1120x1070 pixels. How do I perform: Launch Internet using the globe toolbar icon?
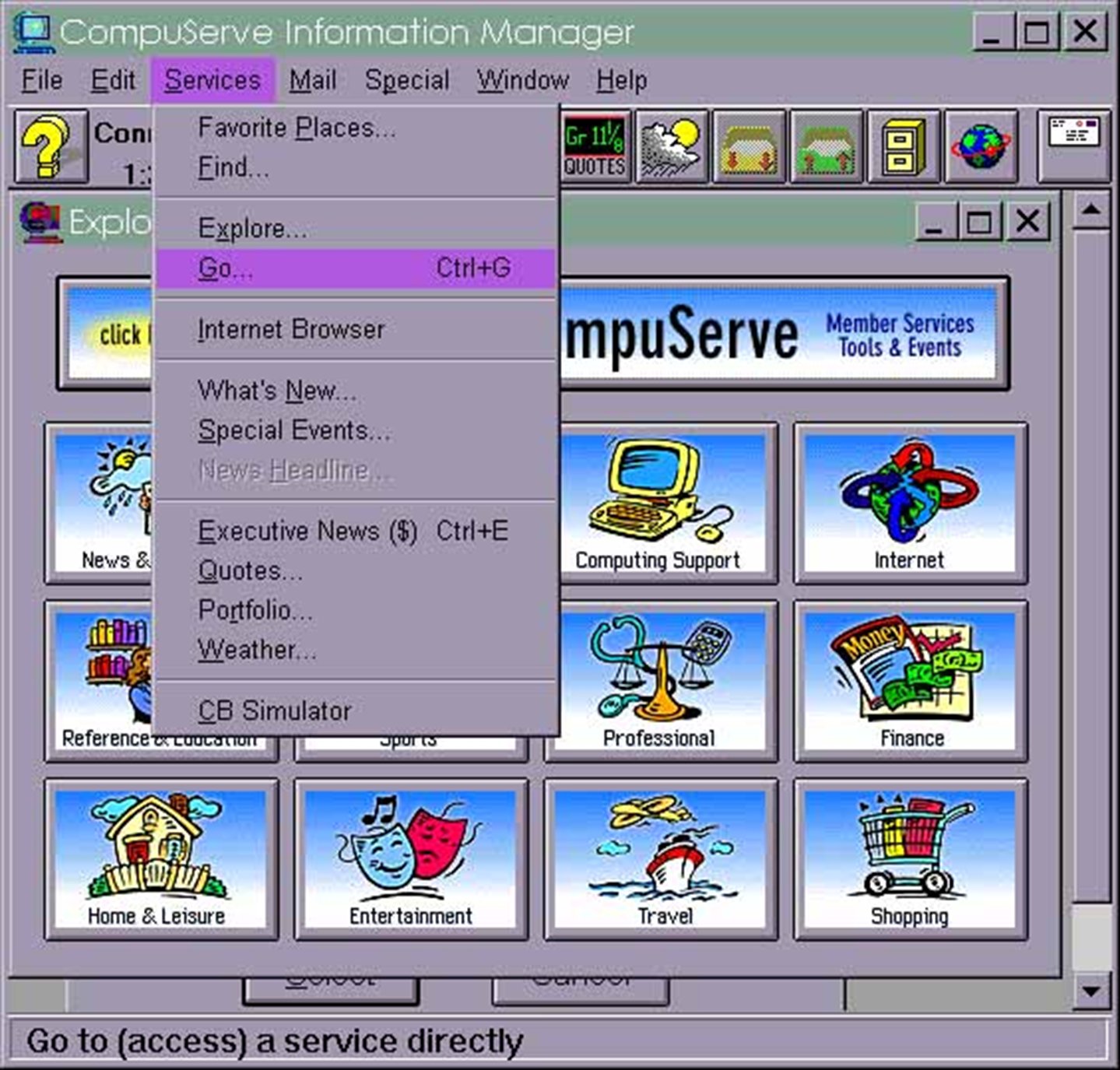tap(981, 146)
